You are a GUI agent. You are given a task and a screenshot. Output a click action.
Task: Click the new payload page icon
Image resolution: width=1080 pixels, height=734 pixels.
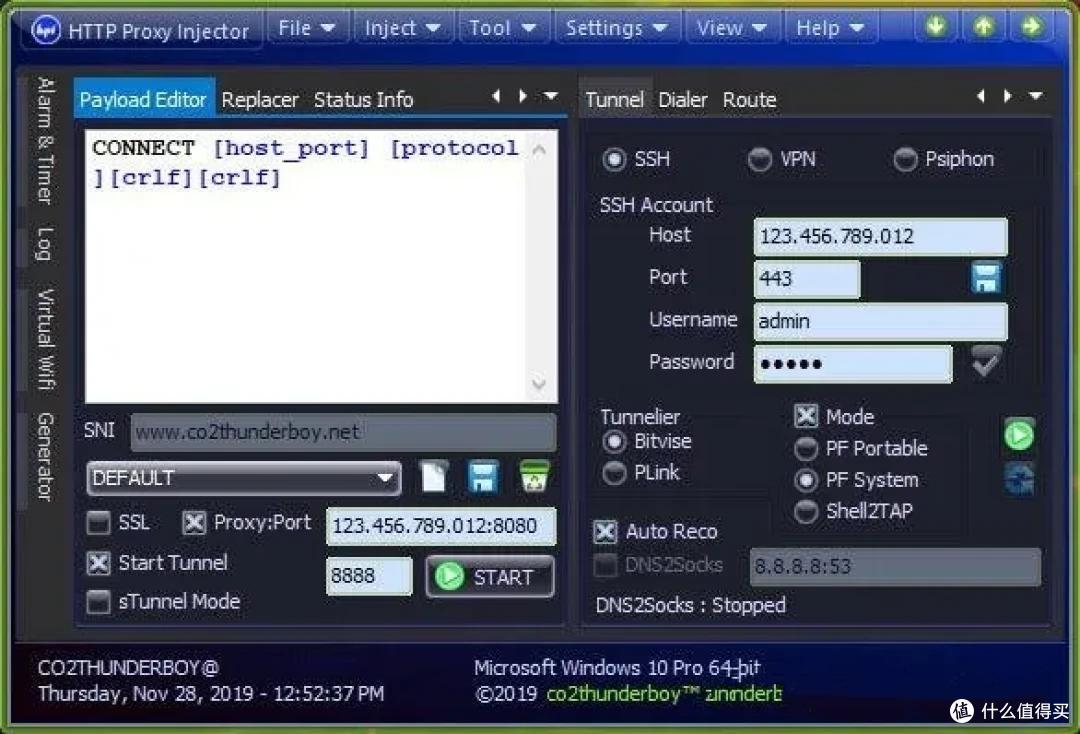coord(434,476)
